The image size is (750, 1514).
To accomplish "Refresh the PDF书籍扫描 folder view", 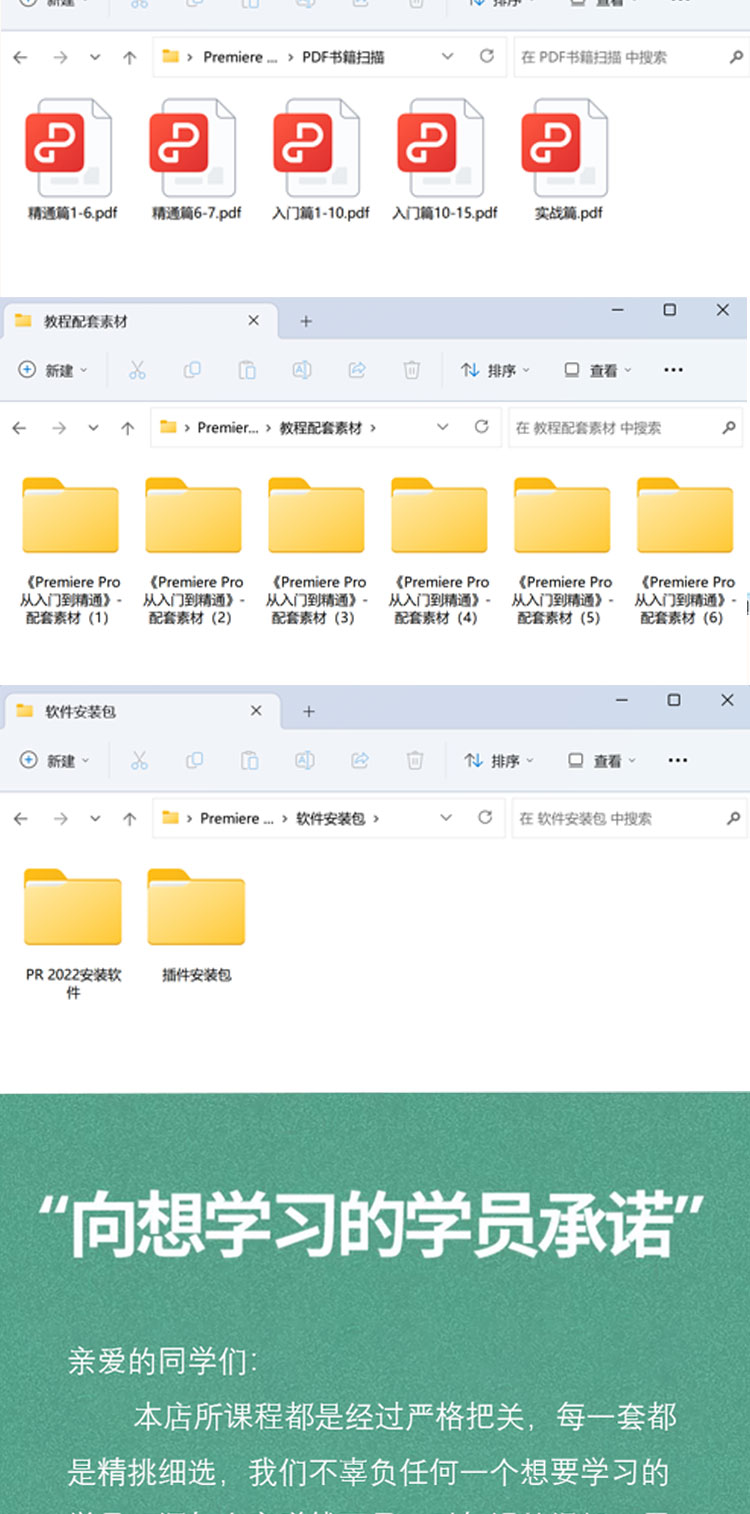I will [x=487, y=57].
